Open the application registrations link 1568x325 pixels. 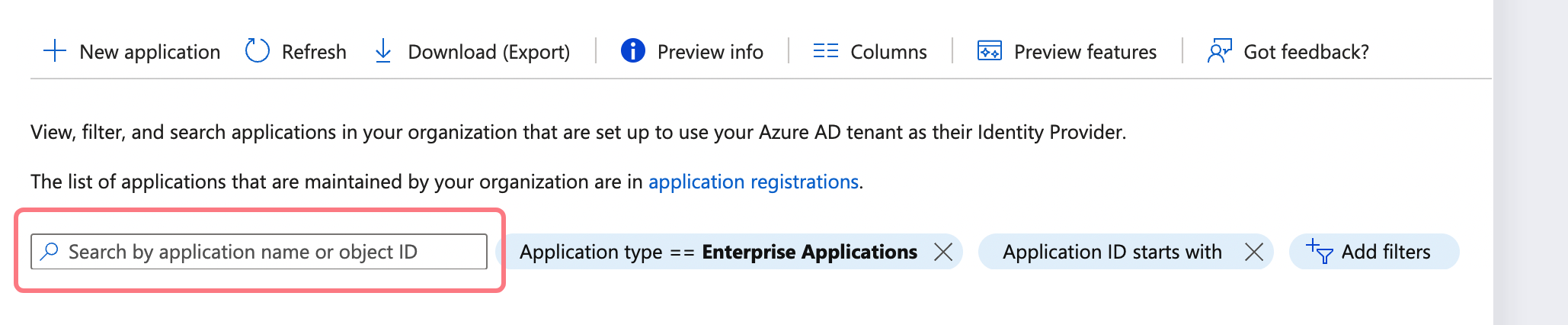pos(753,182)
